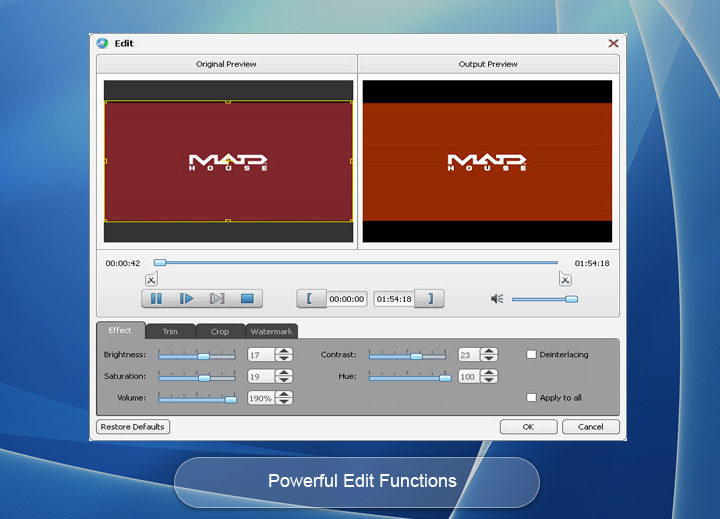Decrease Saturation value with down arrow
Screen dimensions: 720x519
click(284, 379)
